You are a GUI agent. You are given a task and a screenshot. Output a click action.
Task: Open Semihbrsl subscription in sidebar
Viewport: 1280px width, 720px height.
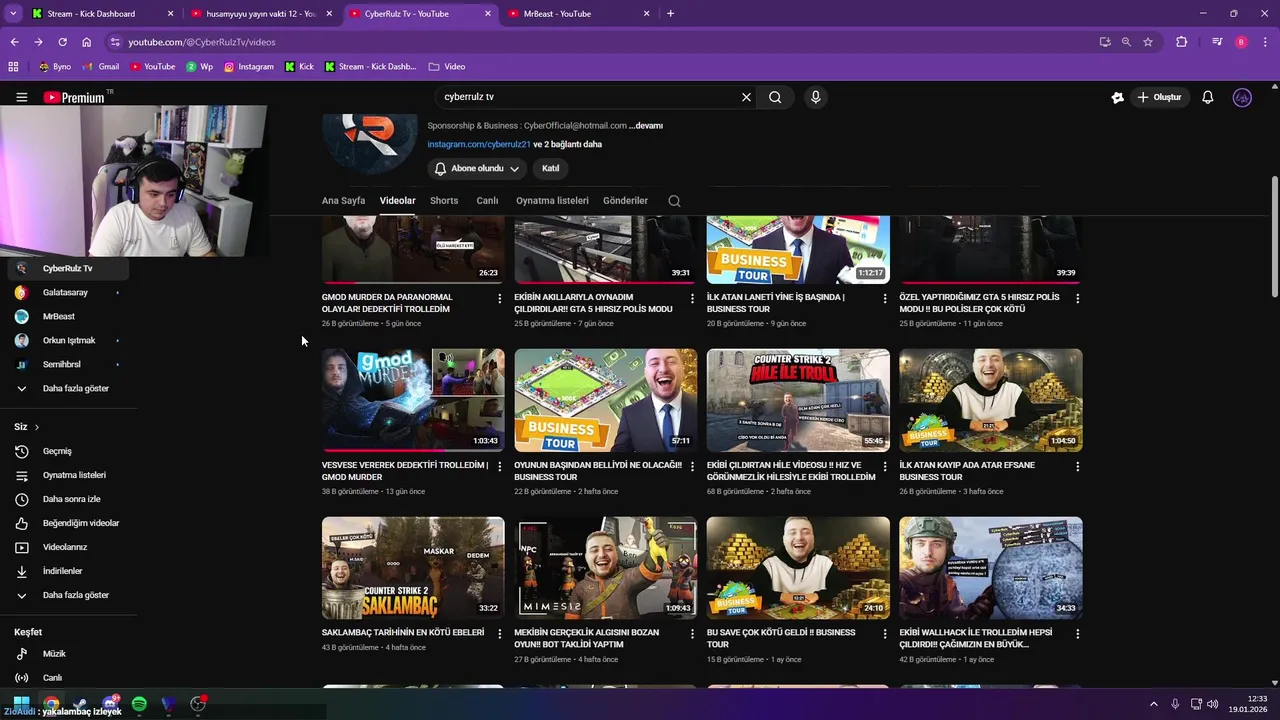69,365
